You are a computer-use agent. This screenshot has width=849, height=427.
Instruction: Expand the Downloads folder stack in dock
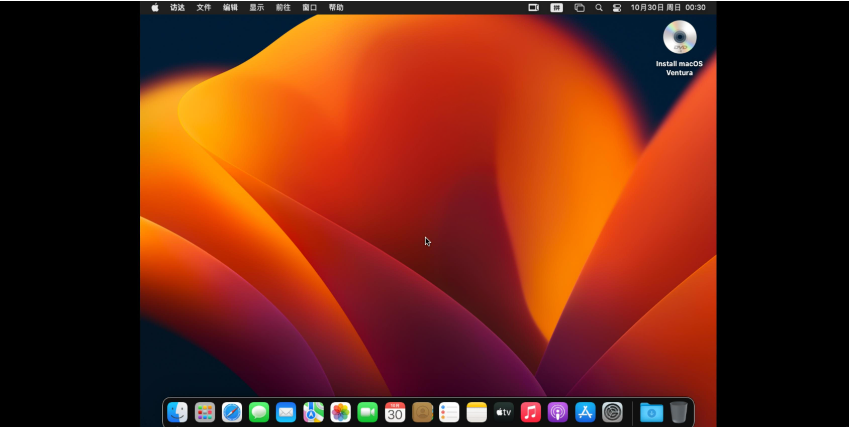pyautogui.click(x=651, y=412)
